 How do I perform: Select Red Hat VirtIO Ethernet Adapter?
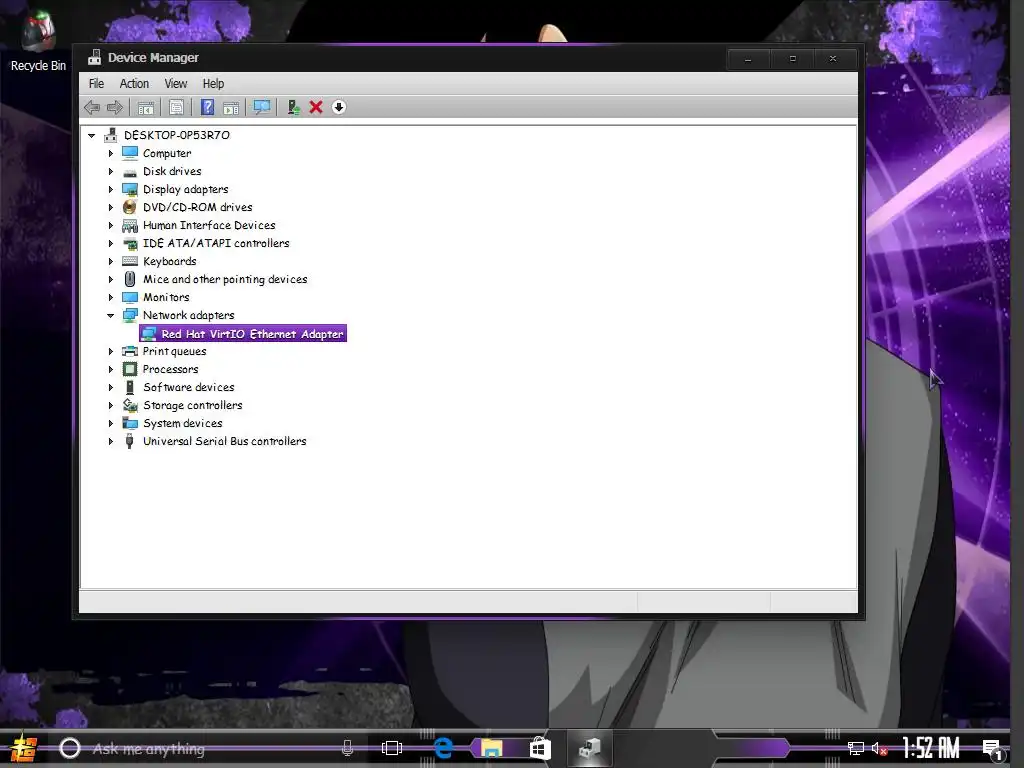243,334
